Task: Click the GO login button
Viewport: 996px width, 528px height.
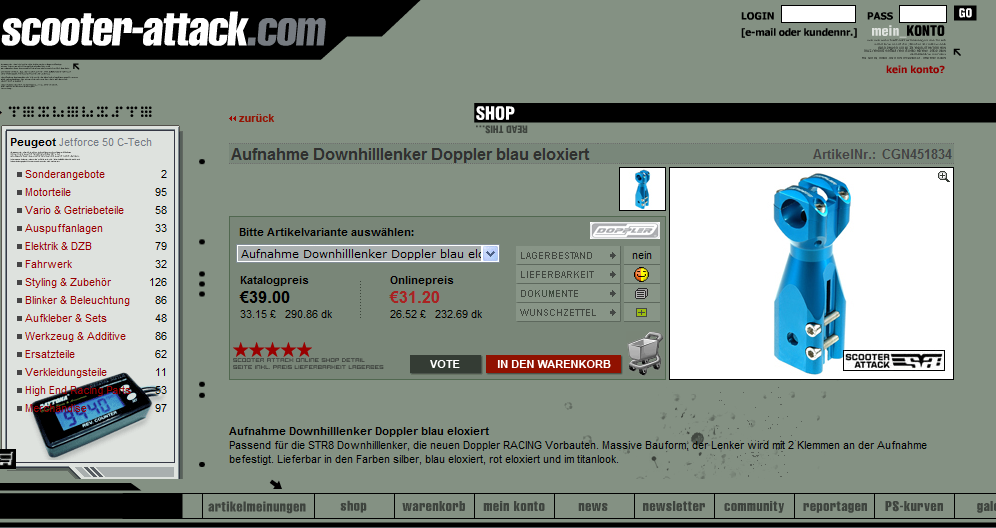Action: click(x=964, y=13)
